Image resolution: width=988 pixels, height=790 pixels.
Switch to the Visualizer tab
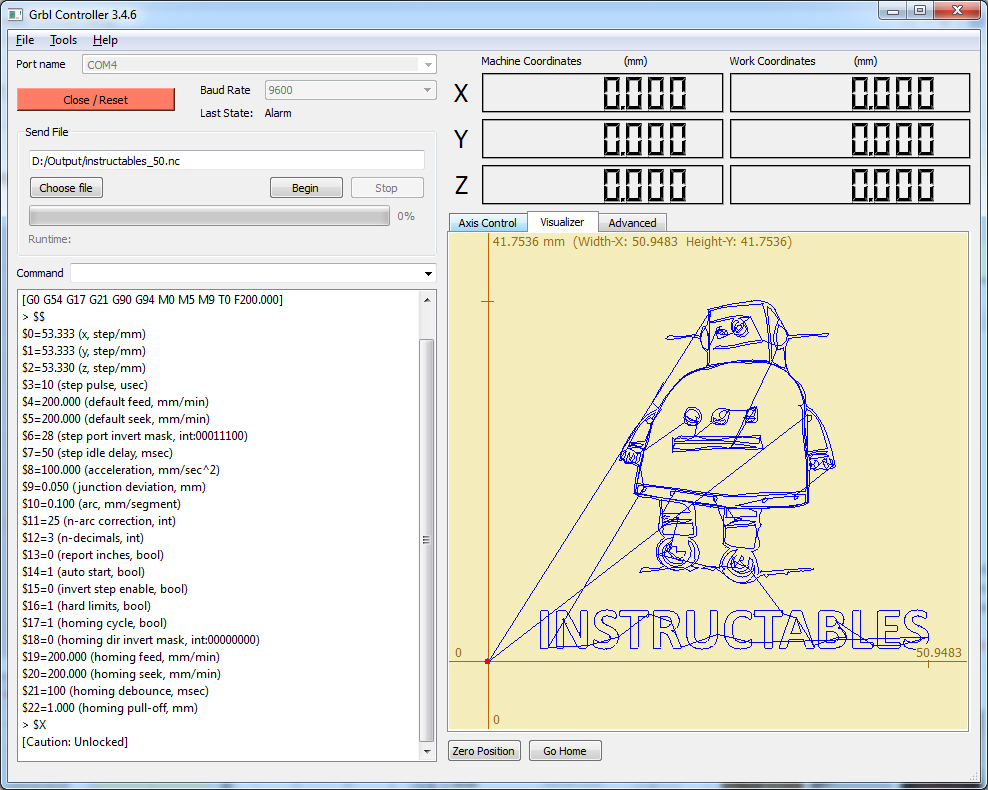tap(562, 222)
